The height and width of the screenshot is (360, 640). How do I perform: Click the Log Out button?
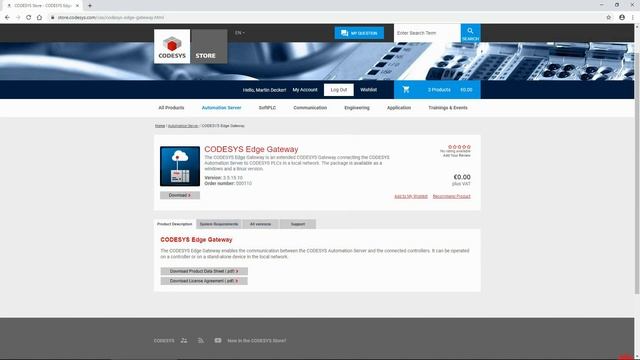[x=339, y=90]
